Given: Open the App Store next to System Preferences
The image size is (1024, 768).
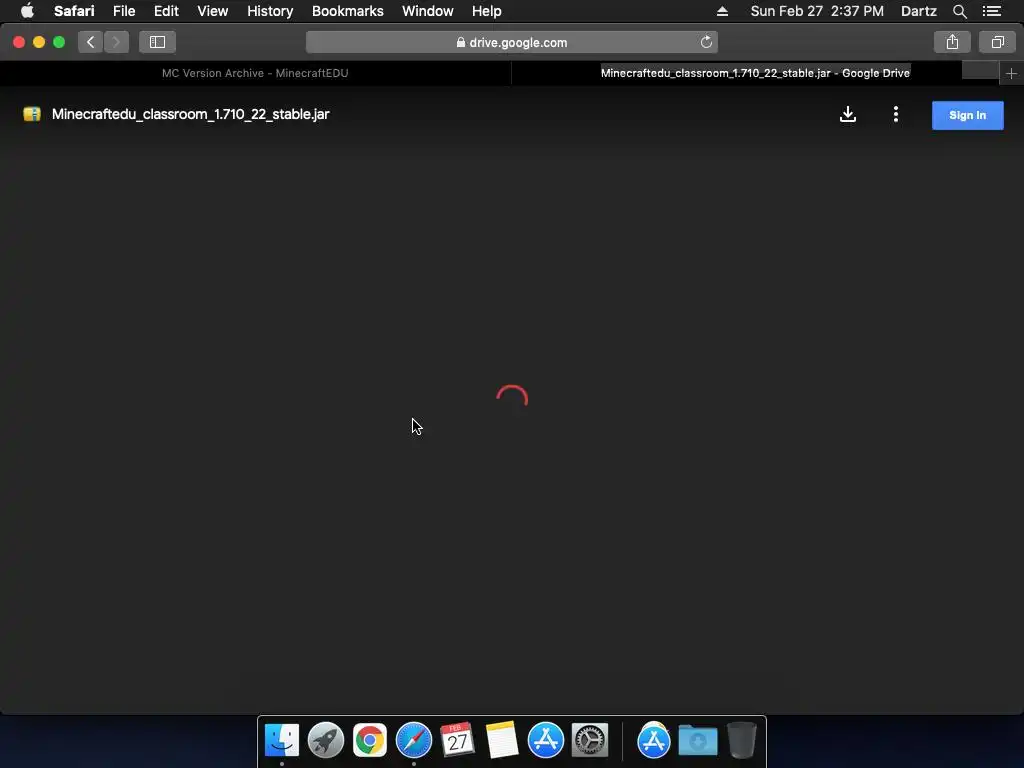Looking at the screenshot, I should [545, 740].
